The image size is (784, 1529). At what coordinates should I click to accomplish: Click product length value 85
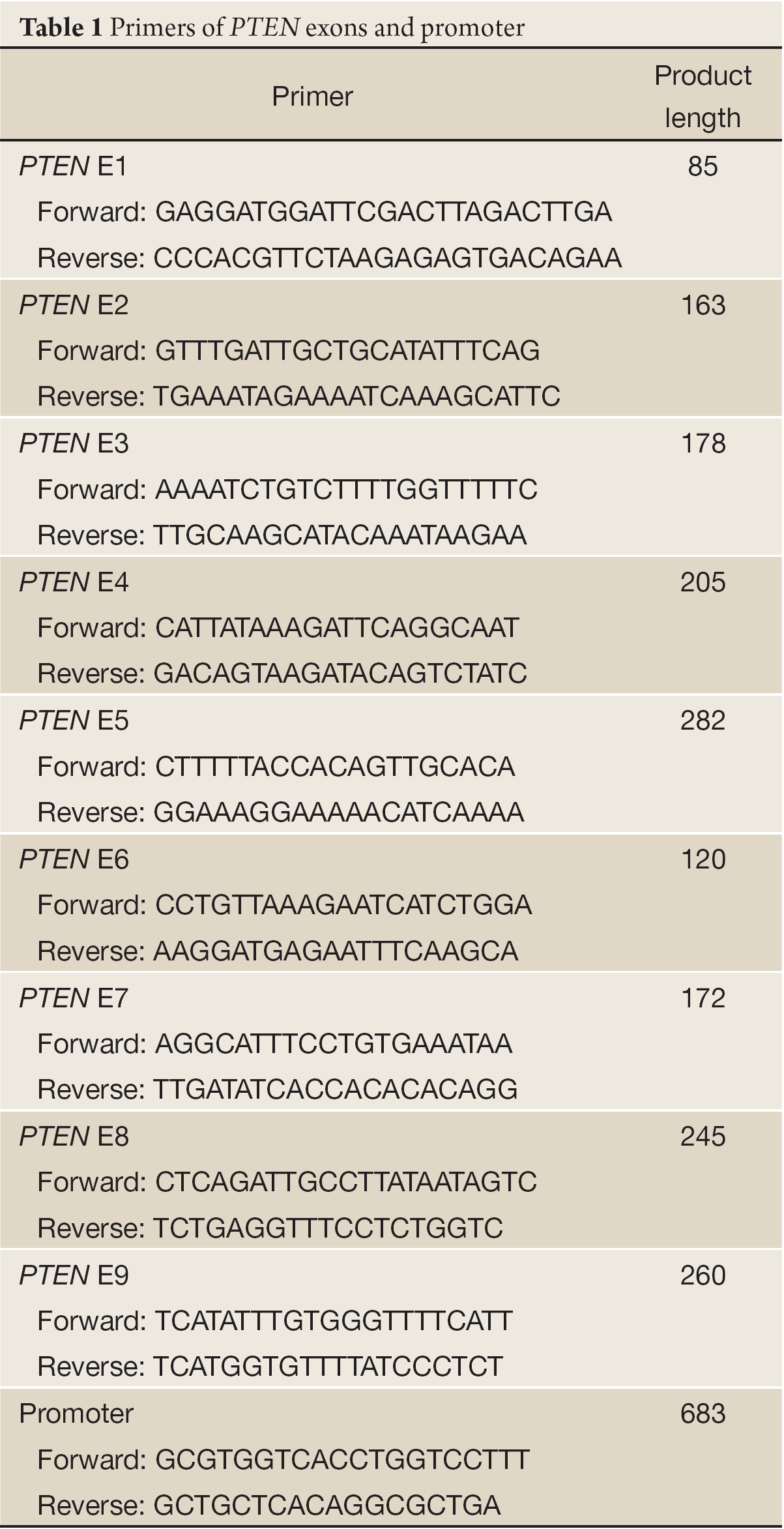tap(703, 166)
